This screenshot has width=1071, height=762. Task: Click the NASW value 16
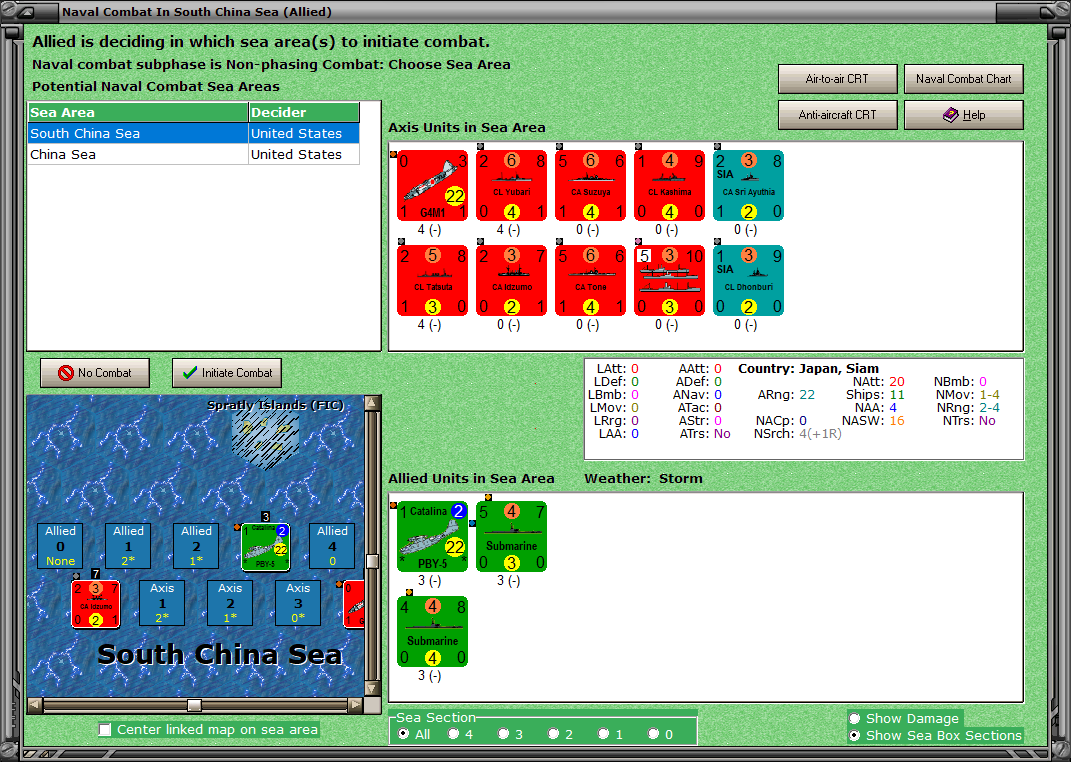pos(897,421)
